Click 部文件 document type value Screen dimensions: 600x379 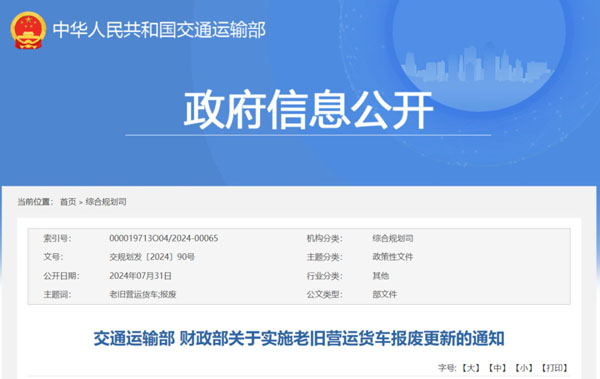pyautogui.click(x=385, y=294)
